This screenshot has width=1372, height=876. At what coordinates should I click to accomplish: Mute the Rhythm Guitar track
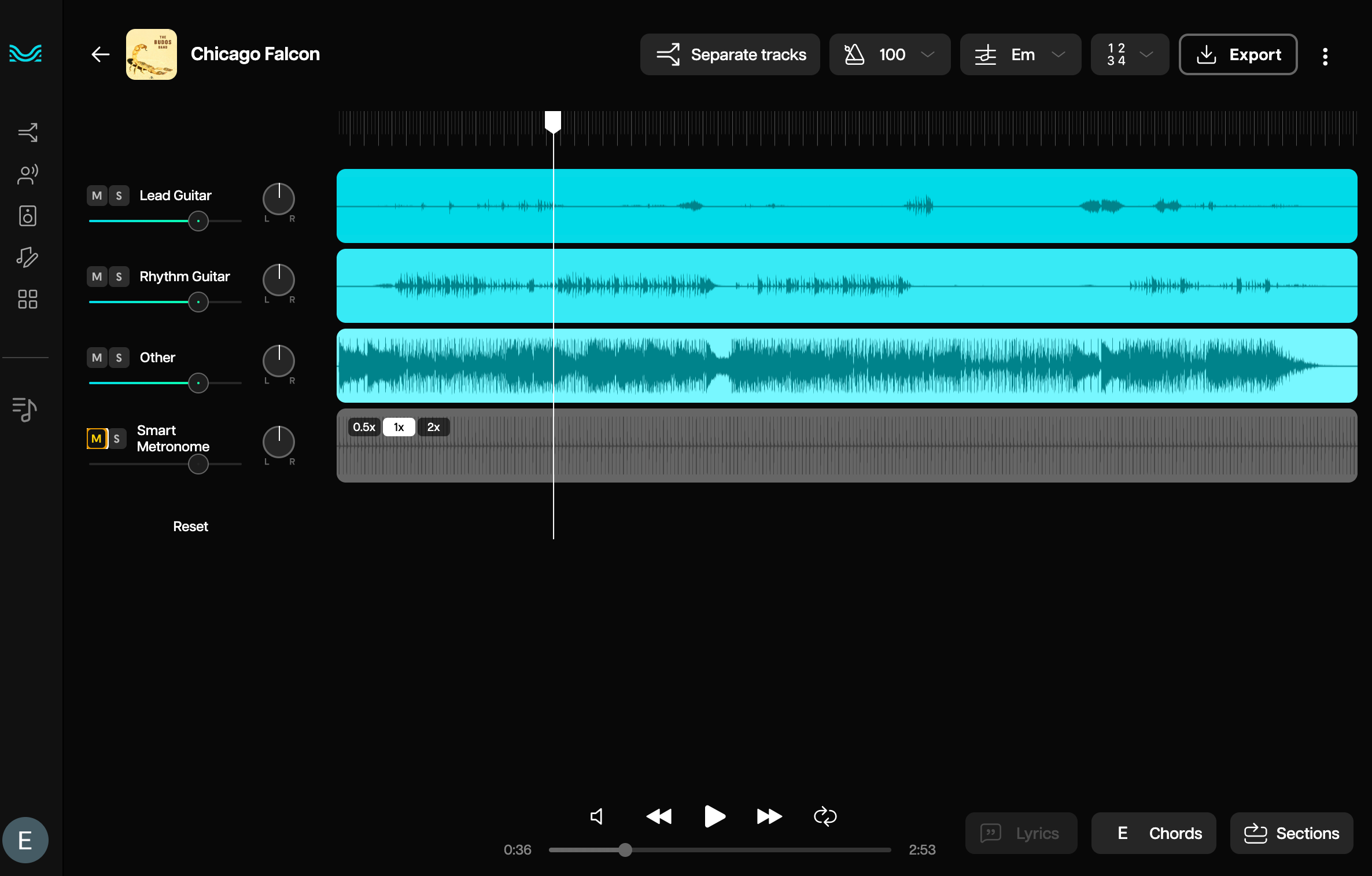click(x=97, y=277)
